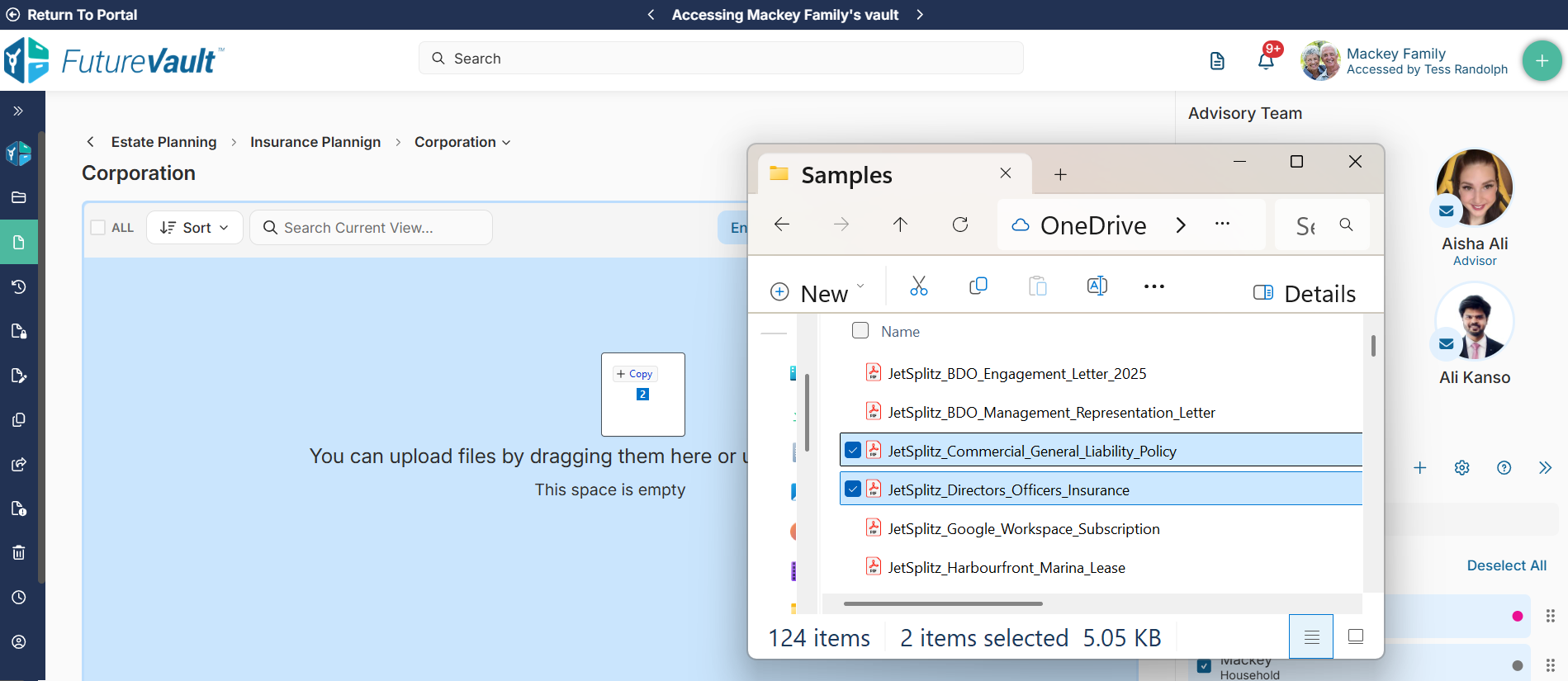
Task: Open the document icon in header
Action: pos(1217,60)
